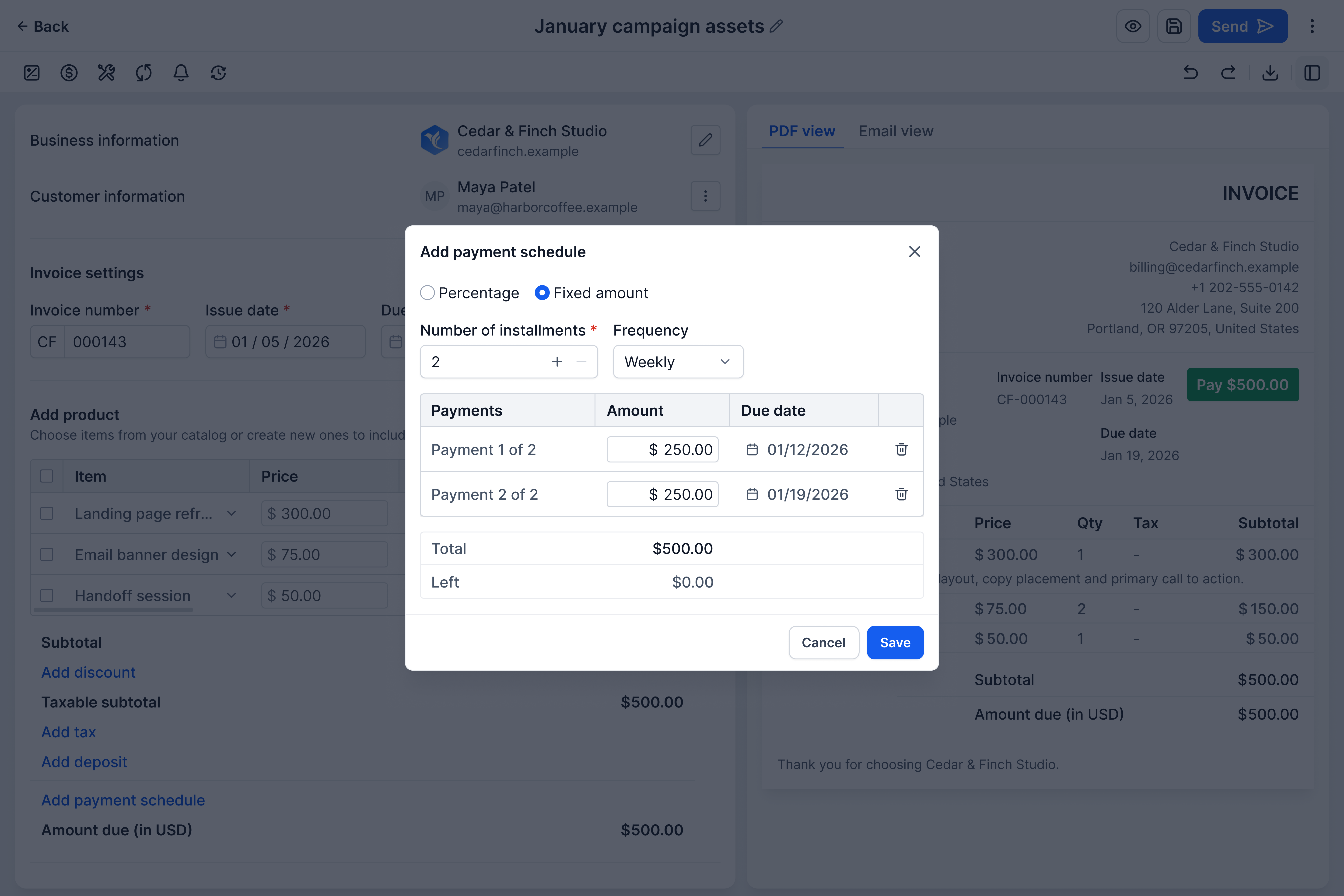Viewport: 1344px width, 896px height.
Task: Download the invoice via download icon
Action: point(1270,73)
